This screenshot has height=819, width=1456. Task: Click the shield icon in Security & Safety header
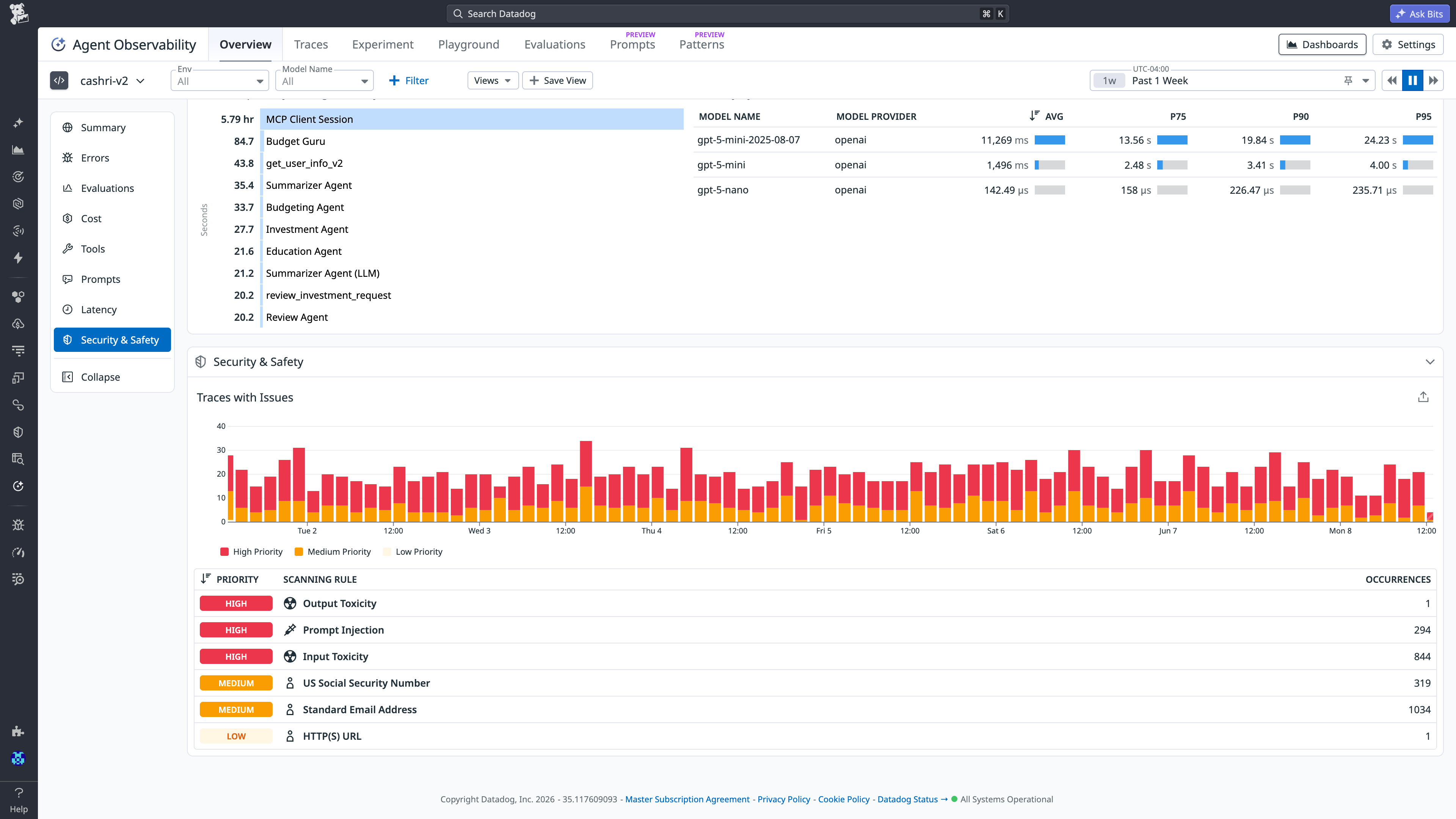tap(201, 362)
